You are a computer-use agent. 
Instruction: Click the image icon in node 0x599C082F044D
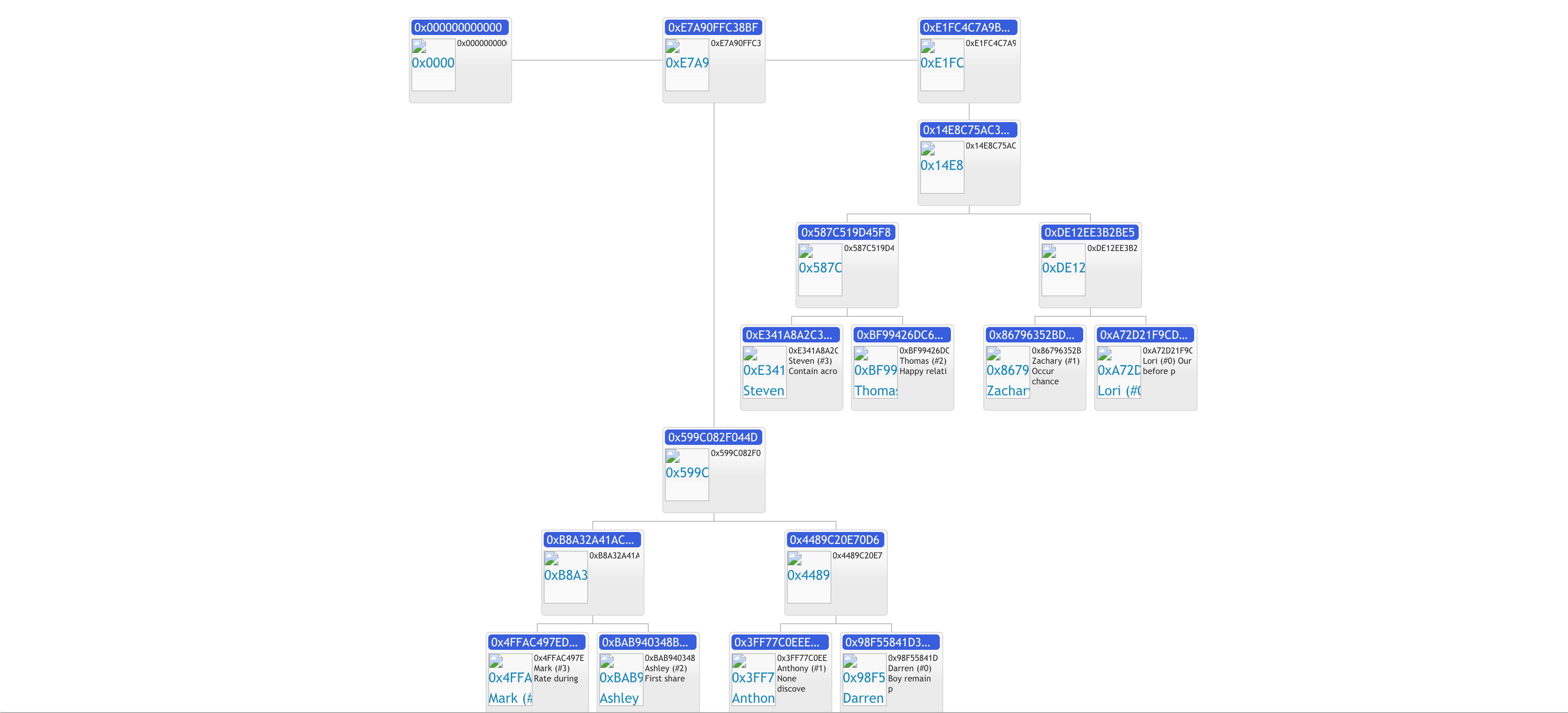pos(673,456)
